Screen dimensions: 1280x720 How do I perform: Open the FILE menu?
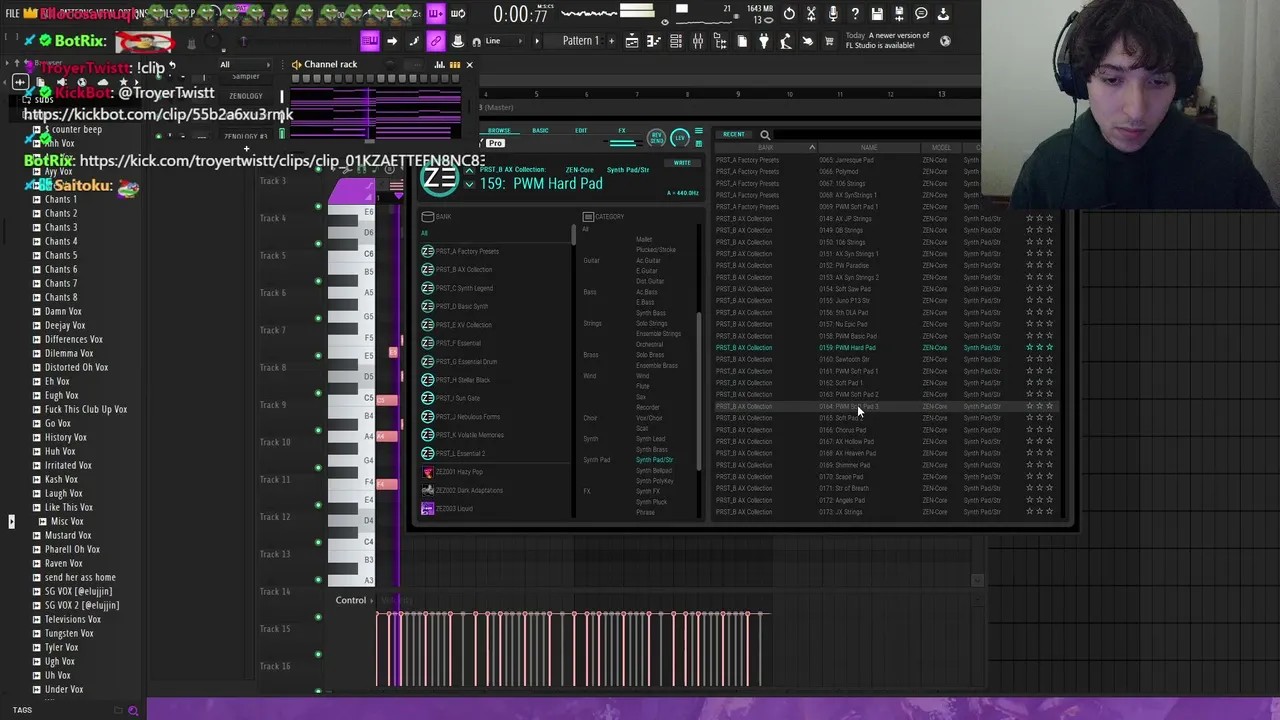[13, 14]
